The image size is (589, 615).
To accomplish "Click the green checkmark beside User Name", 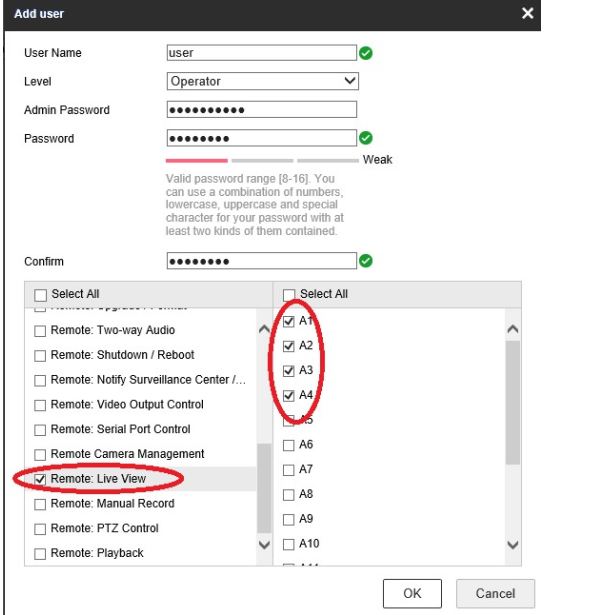I will [x=365, y=53].
